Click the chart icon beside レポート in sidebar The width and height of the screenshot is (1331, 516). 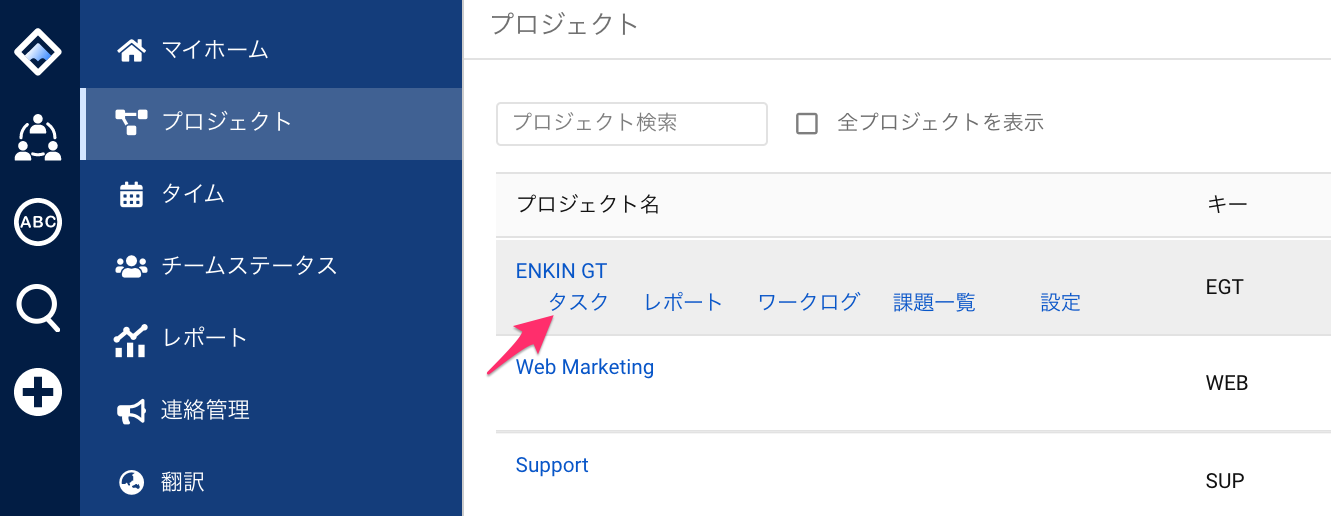coord(131,339)
